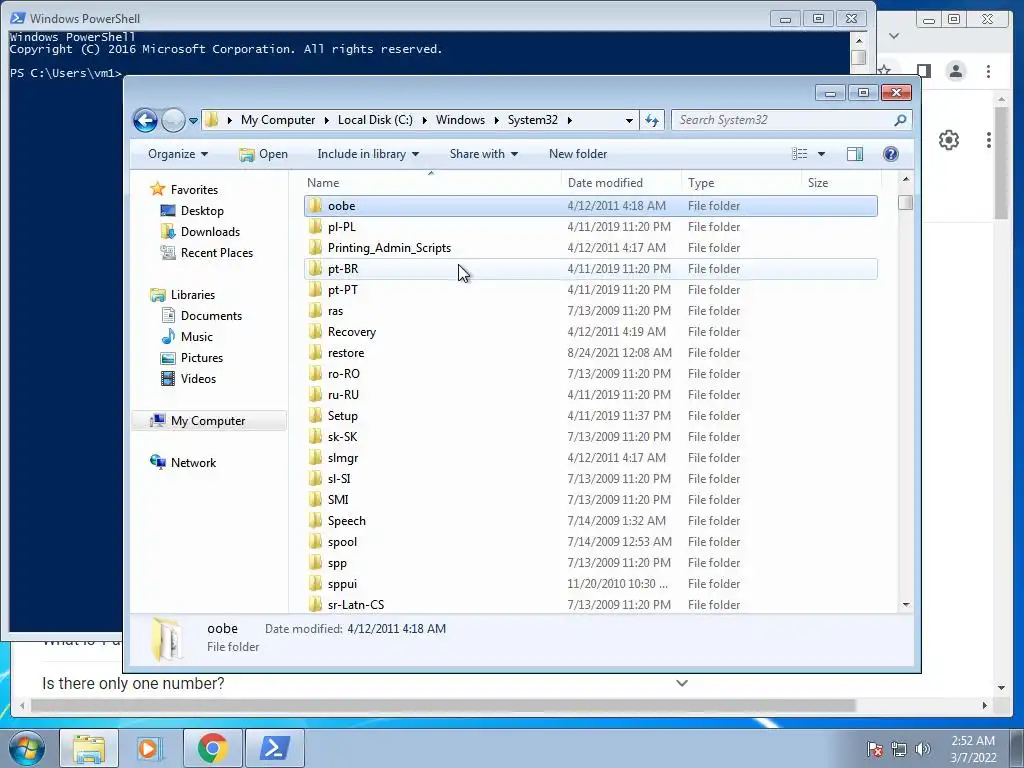Viewport: 1024px width, 768px height.
Task: Switch to PowerShell from the taskbar
Action: click(x=274, y=748)
